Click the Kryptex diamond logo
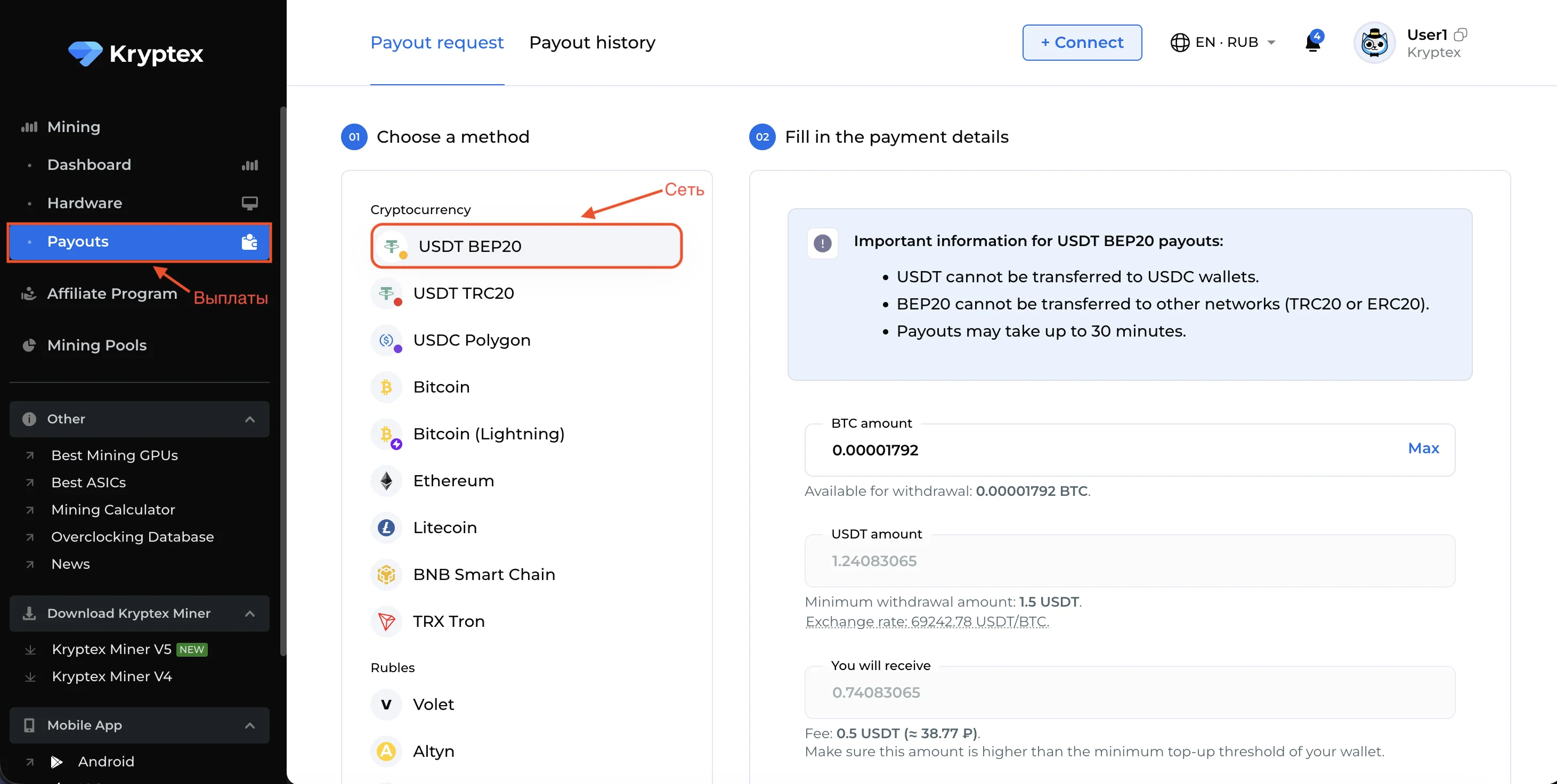This screenshot has height=784, width=1557. pos(85,54)
